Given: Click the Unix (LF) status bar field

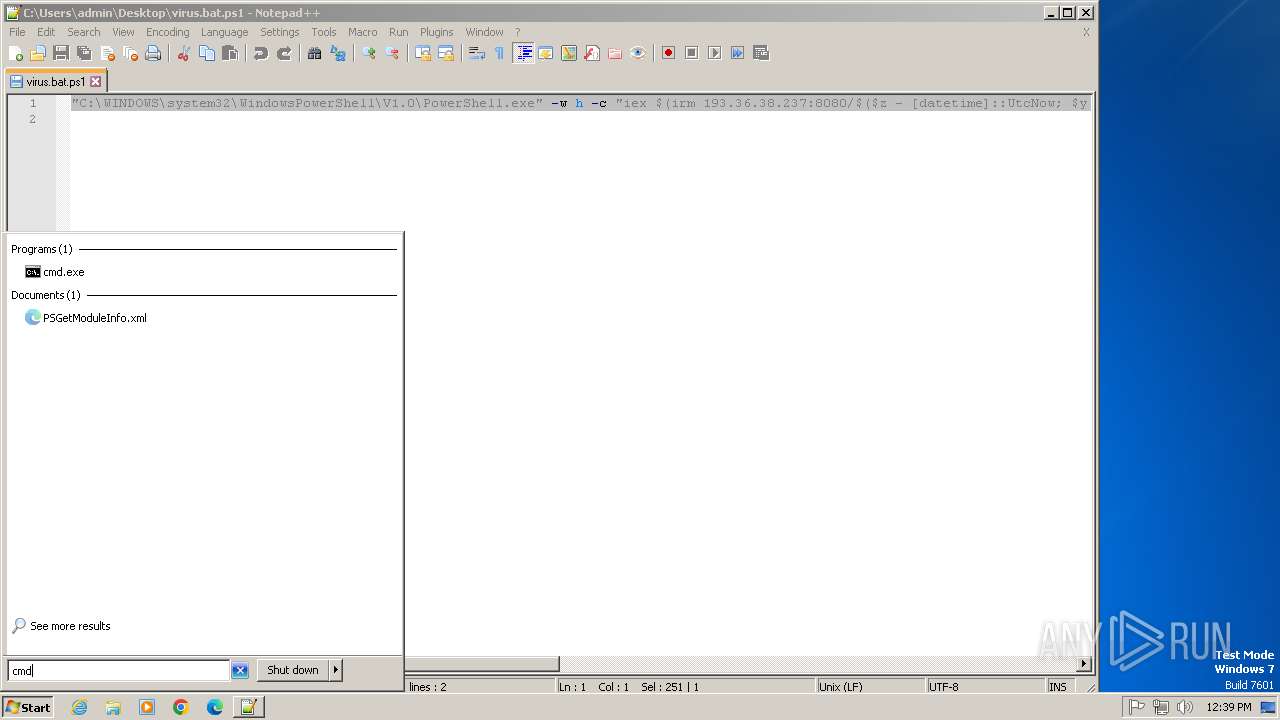Looking at the screenshot, I should click(869, 687).
